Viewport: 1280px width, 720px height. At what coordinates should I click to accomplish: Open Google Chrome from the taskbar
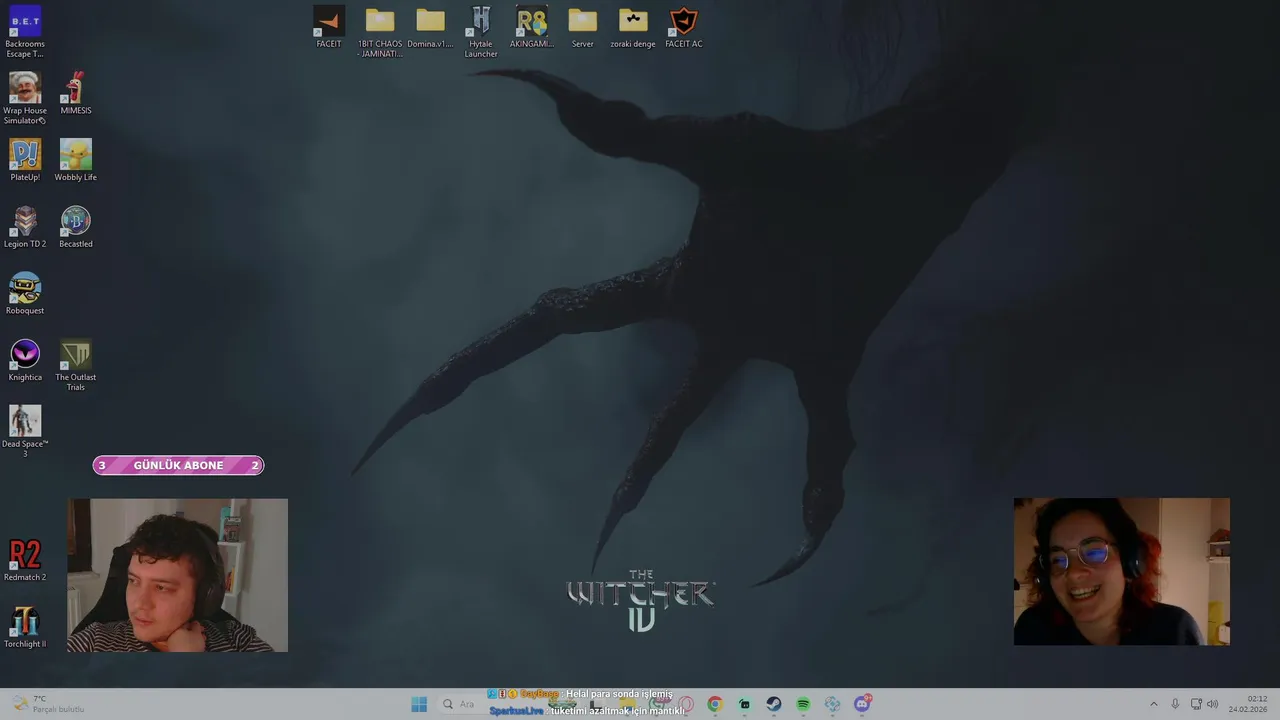click(714, 704)
